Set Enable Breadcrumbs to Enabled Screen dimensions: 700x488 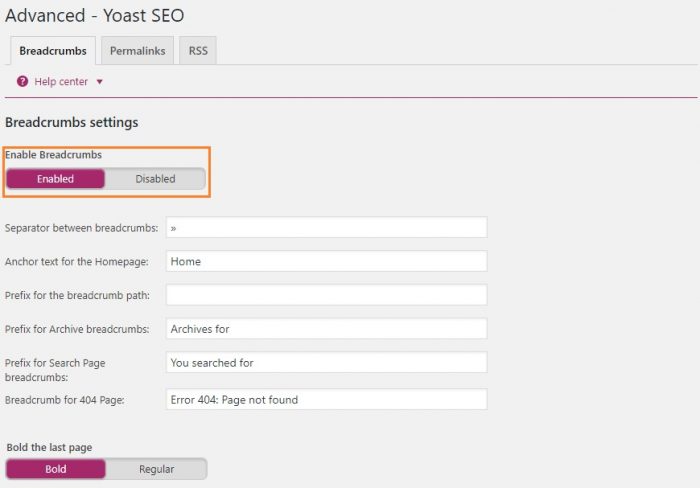(55, 179)
